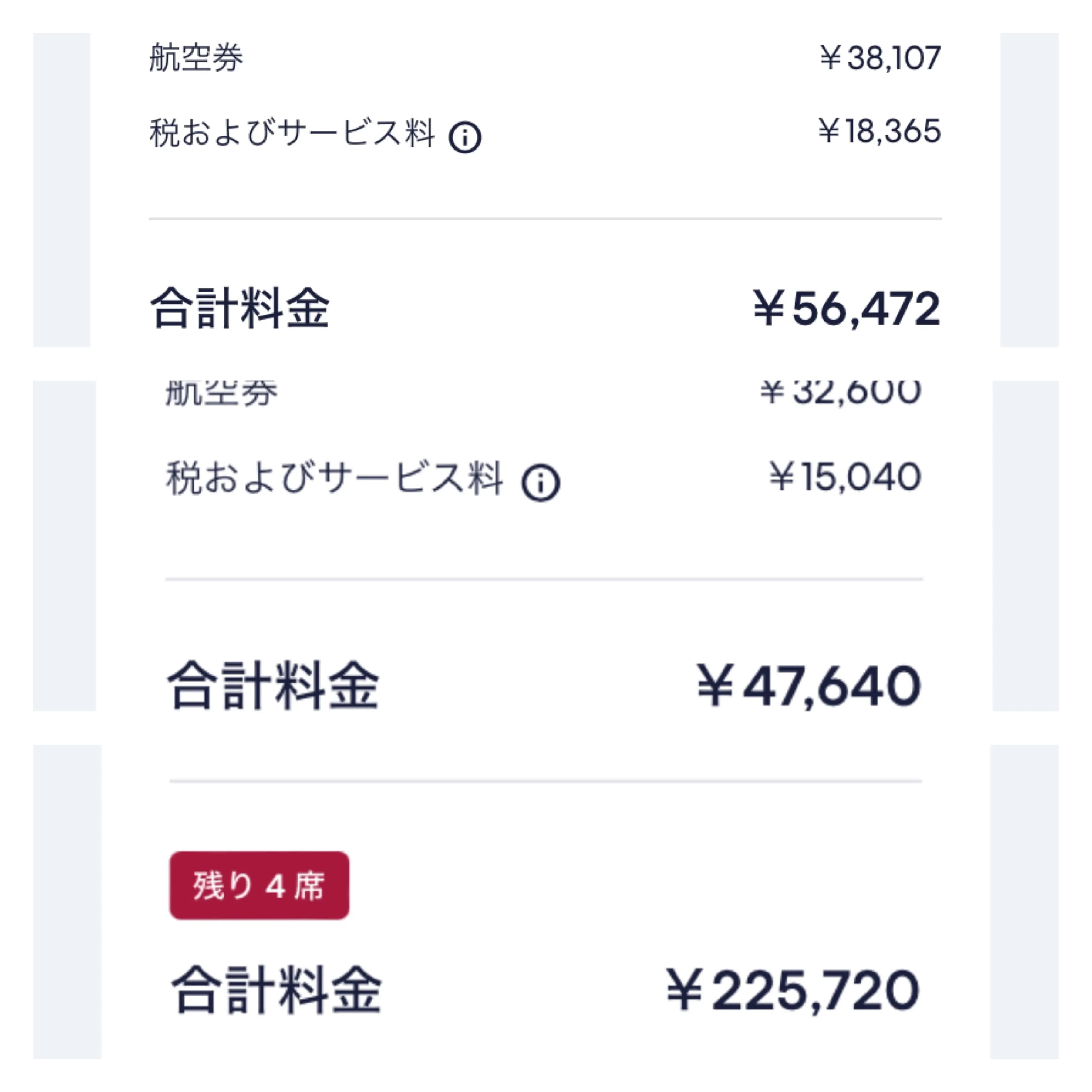1092x1092 pixels.
Task: Click 合計料金 label beside ¥56,472
Action: tap(240, 308)
